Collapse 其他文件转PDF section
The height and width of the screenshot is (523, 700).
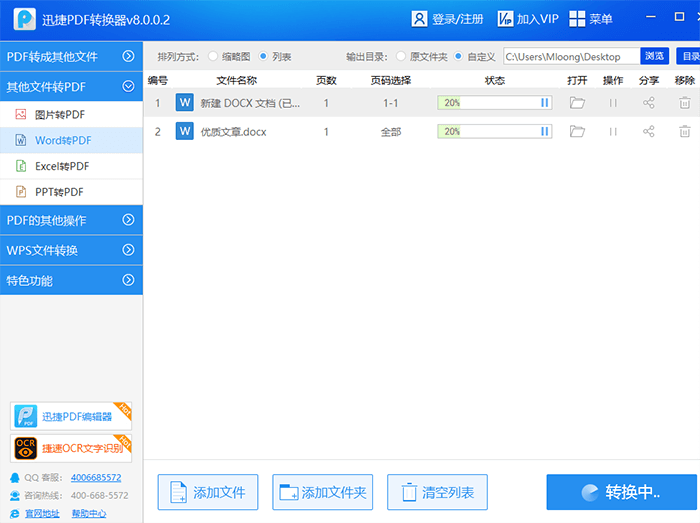(71, 87)
